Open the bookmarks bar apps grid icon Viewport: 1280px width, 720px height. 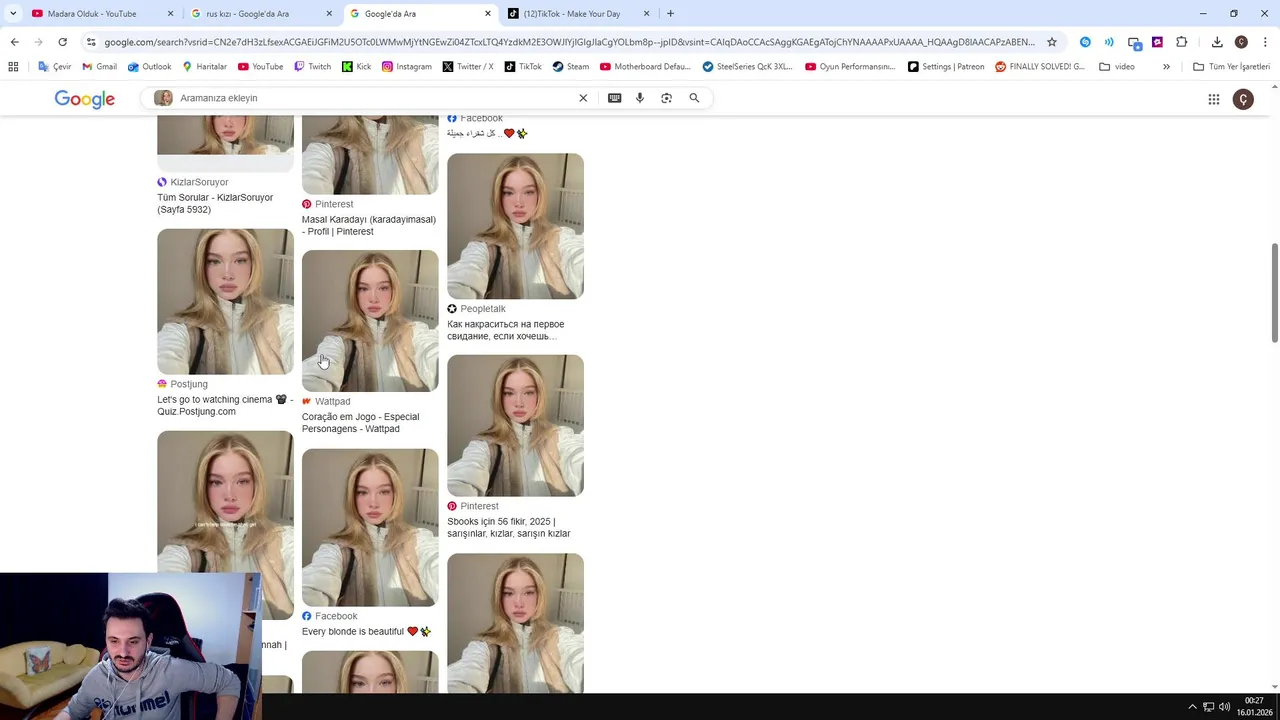click(13, 67)
